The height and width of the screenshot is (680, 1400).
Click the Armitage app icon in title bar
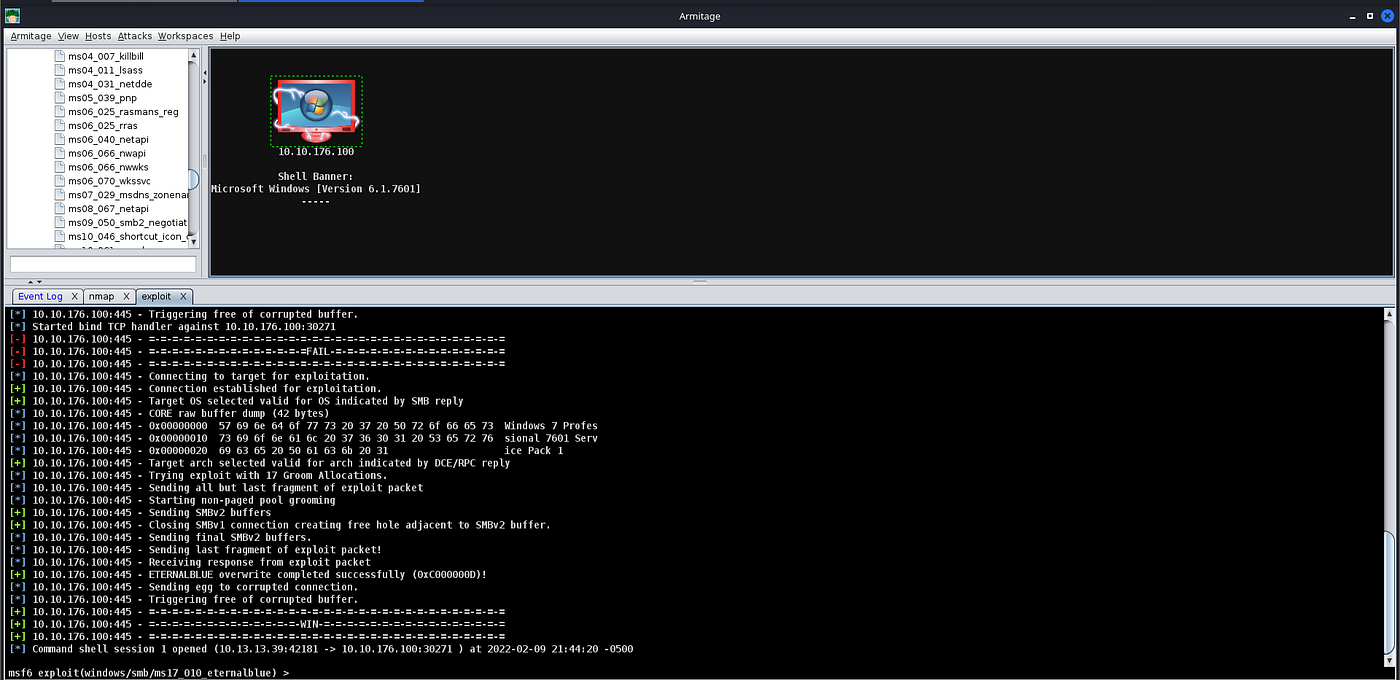12,16
